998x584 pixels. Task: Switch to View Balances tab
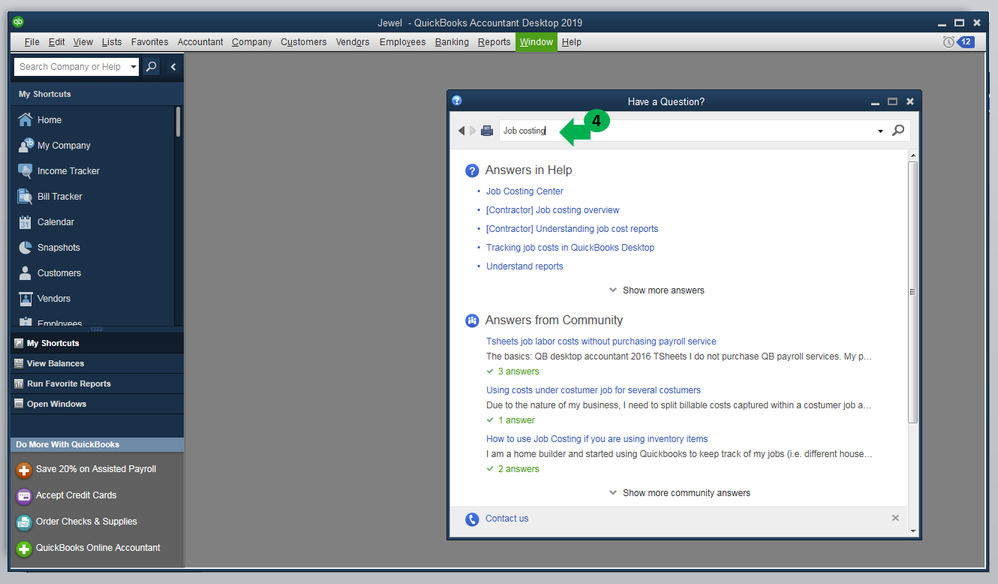[x=97, y=363]
